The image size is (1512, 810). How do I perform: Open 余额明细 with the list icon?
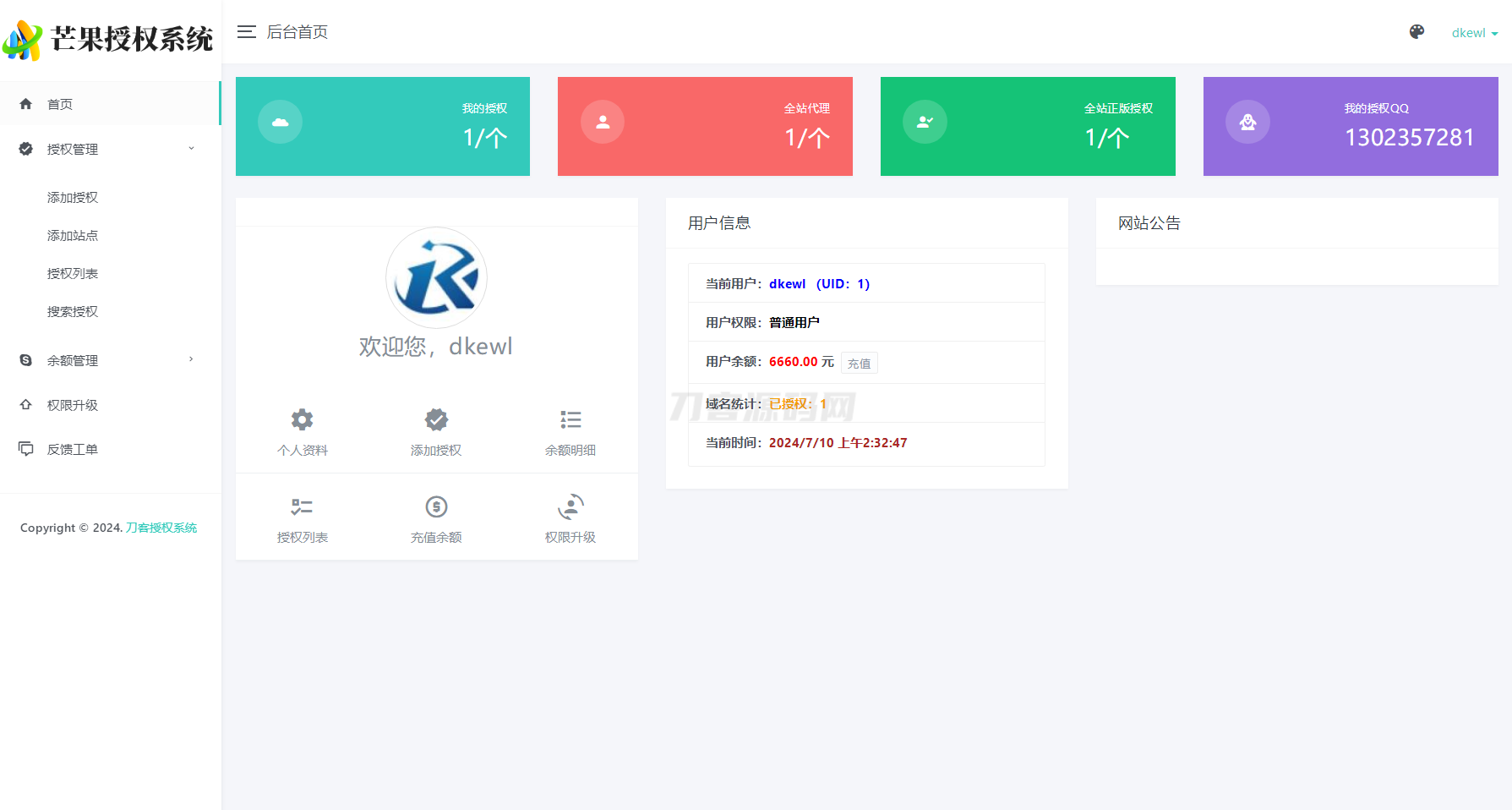pos(570,419)
